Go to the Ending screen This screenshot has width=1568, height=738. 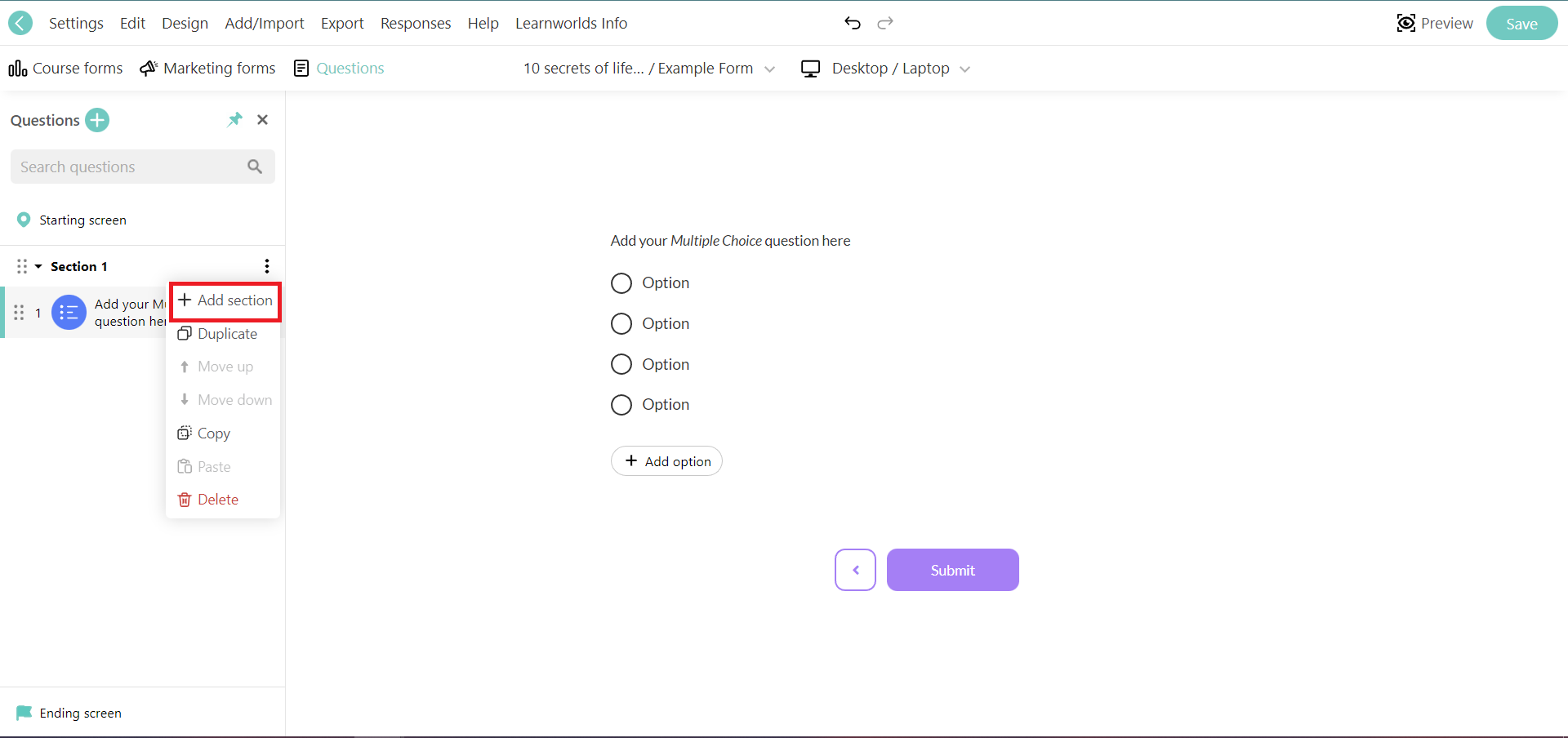(x=79, y=713)
